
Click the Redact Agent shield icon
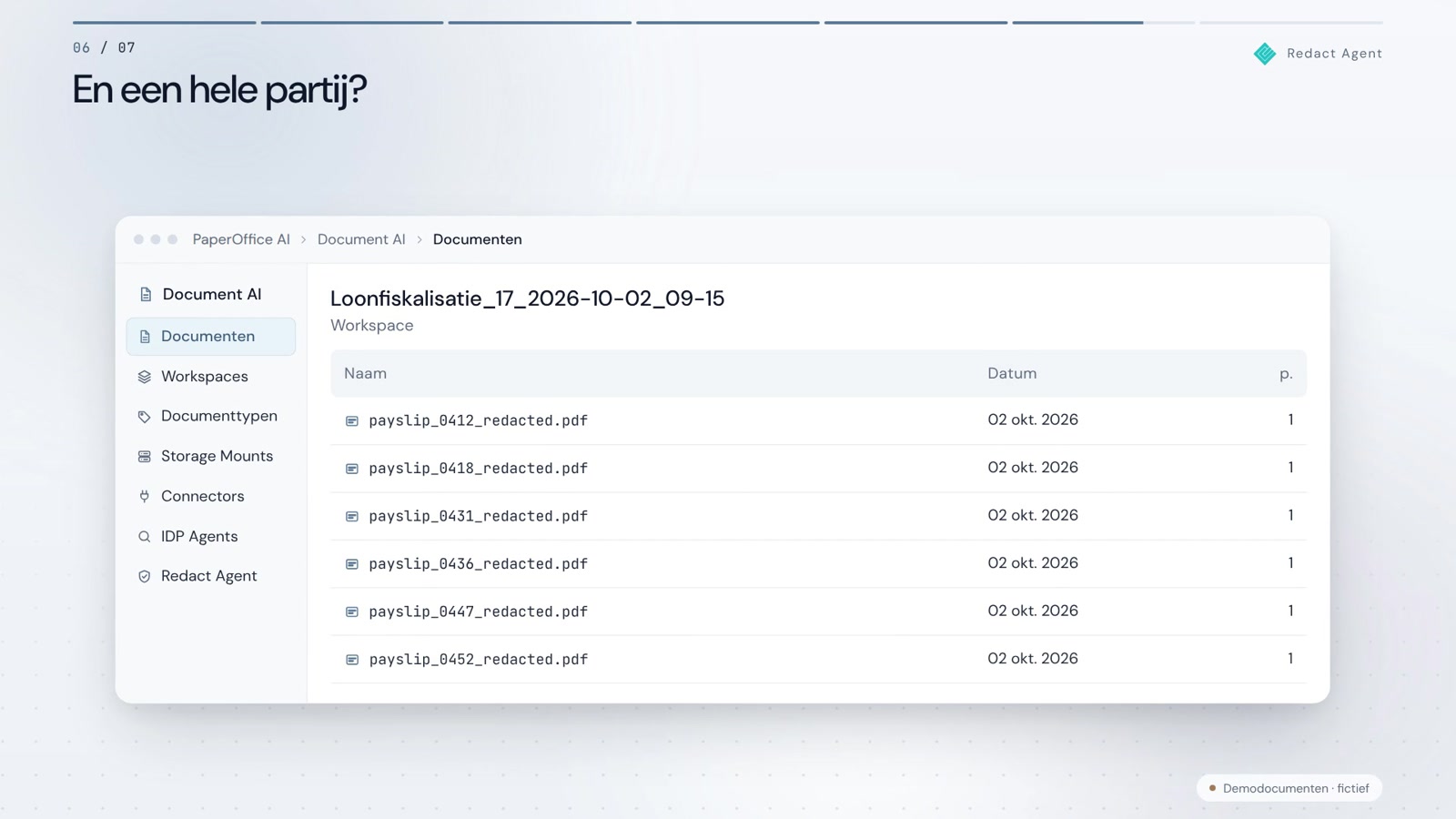[145, 577]
